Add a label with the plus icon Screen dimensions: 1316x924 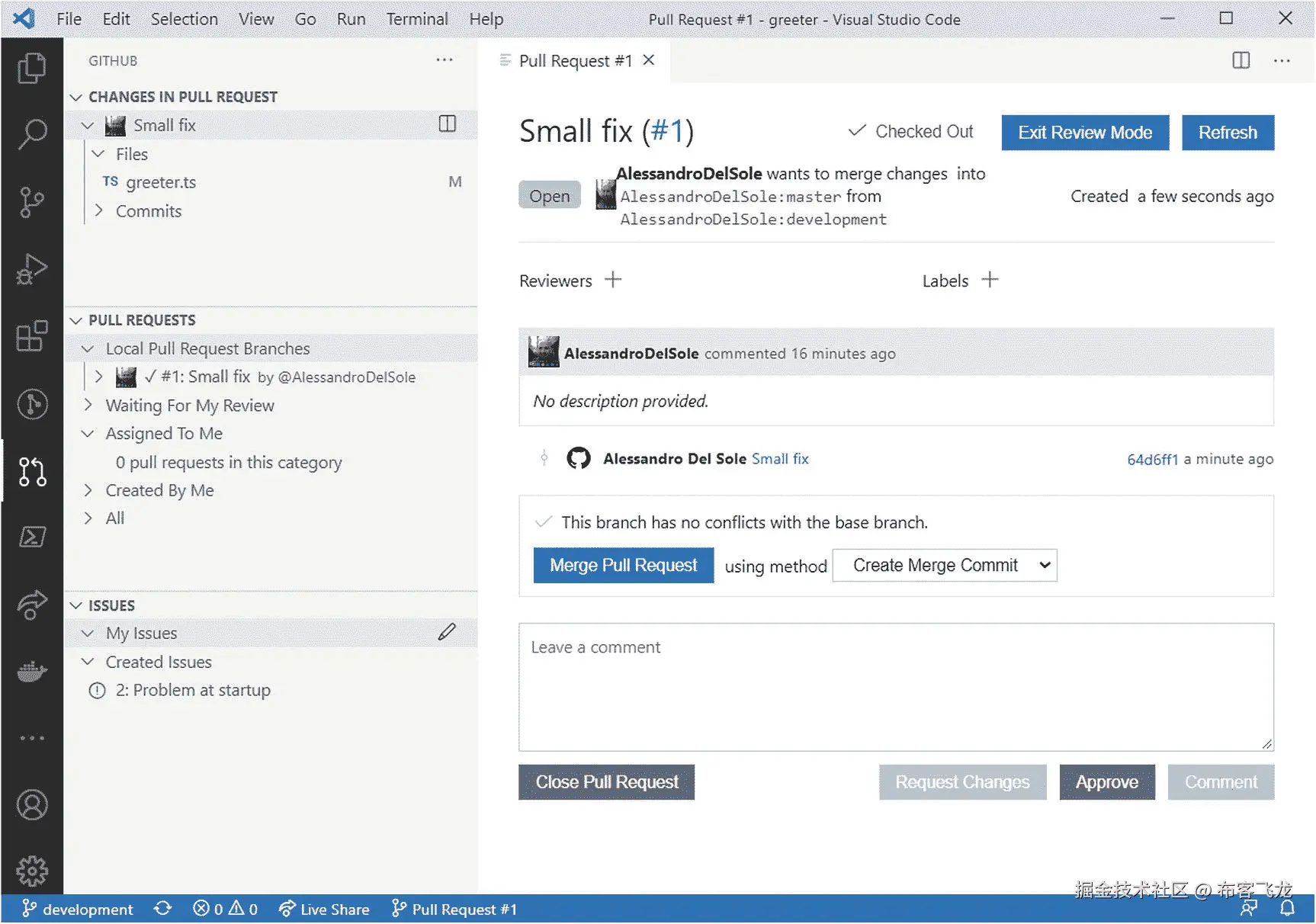tap(990, 280)
